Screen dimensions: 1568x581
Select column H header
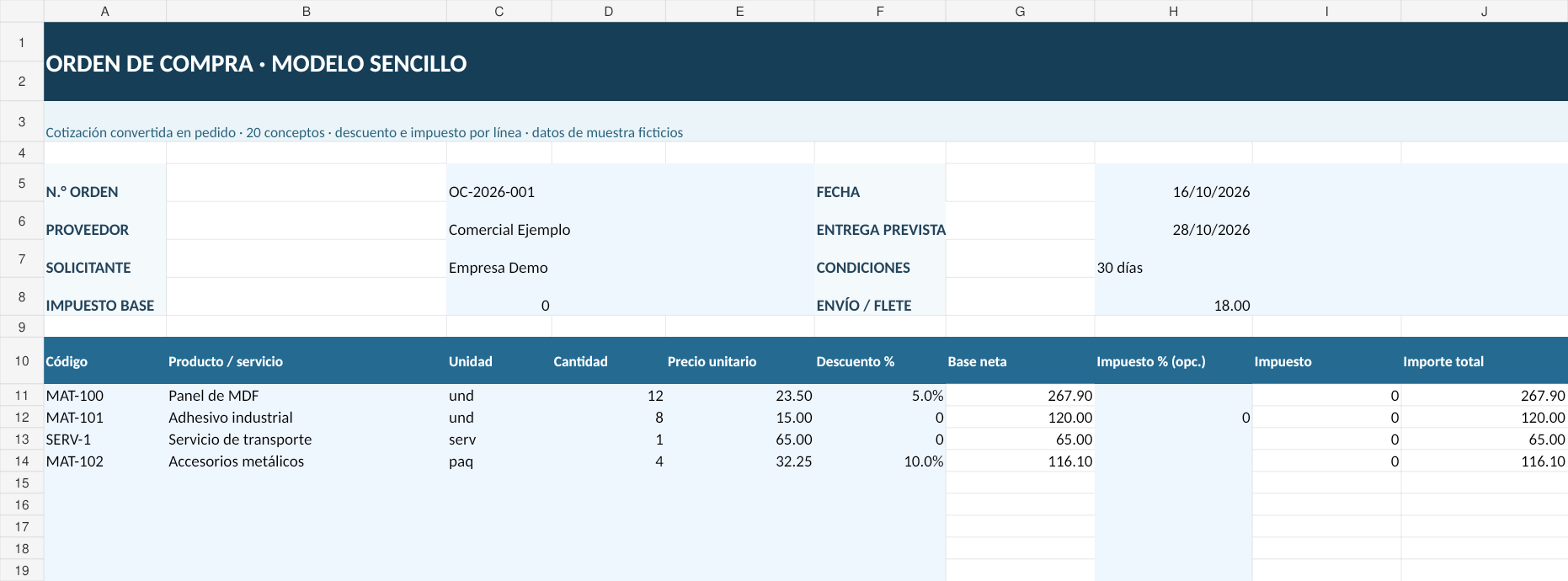tap(1173, 11)
